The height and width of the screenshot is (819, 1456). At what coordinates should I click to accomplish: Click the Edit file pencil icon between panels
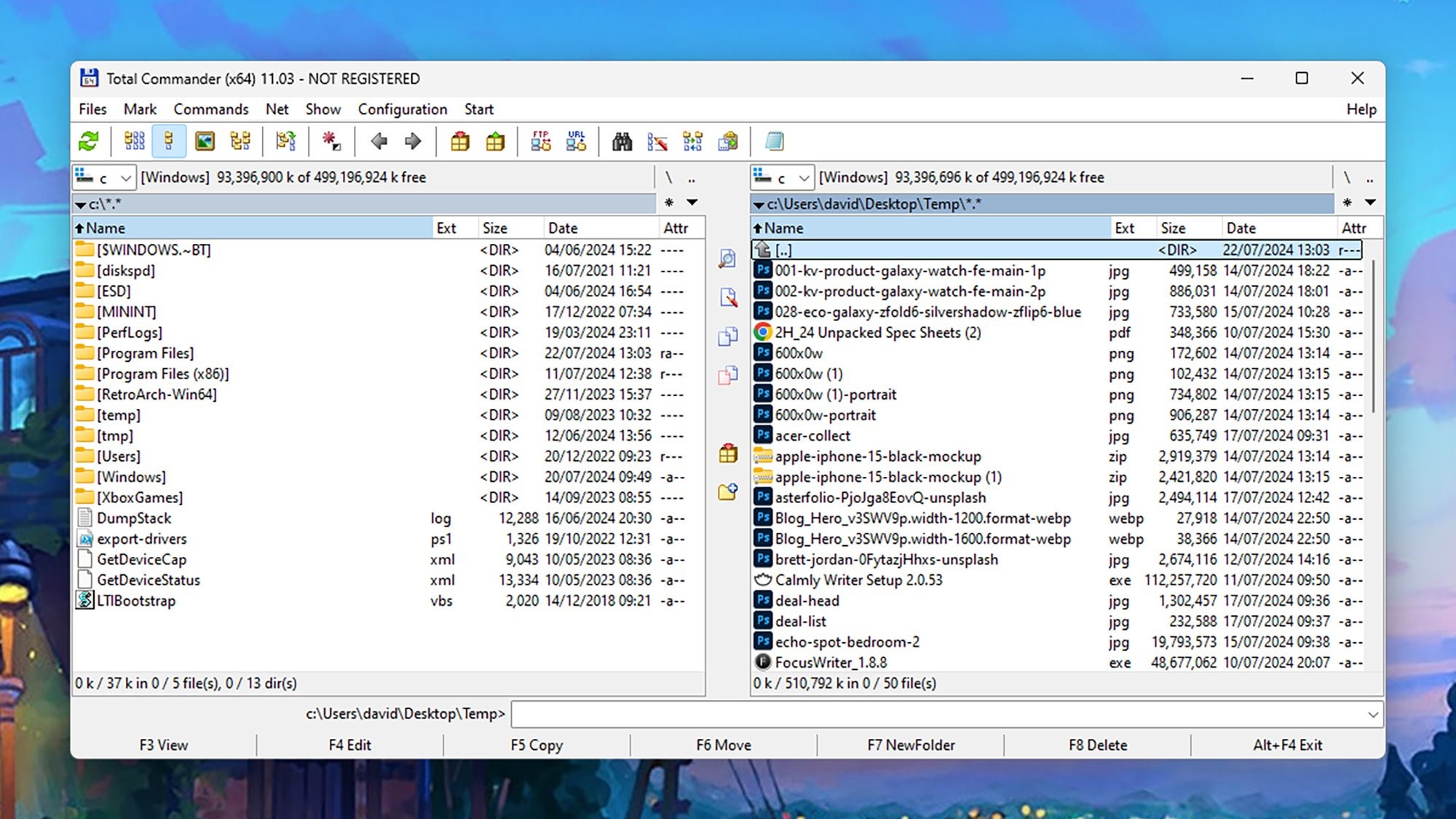(x=728, y=297)
